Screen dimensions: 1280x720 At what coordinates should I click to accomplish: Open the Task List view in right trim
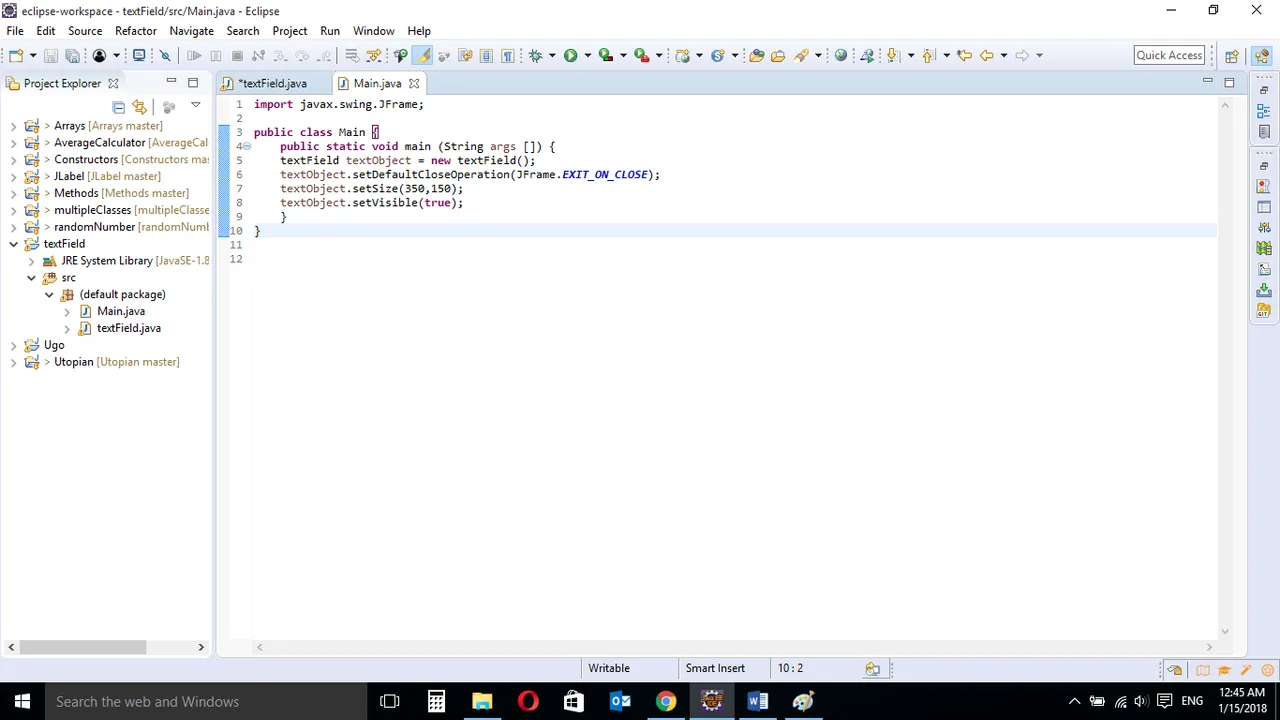(x=1264, y=132)
